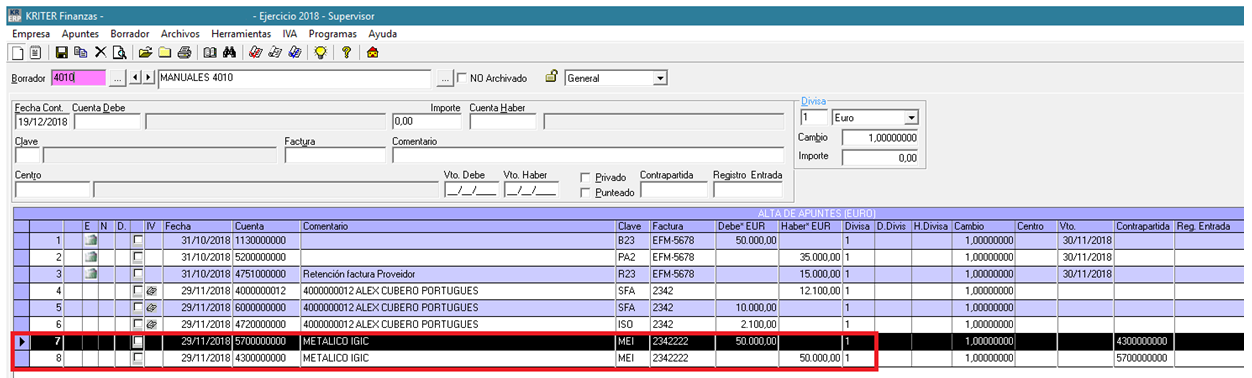This screenshot has width=1252, height=378.
Task: Click the Comentario input field
Action: (x=589, y=155)
